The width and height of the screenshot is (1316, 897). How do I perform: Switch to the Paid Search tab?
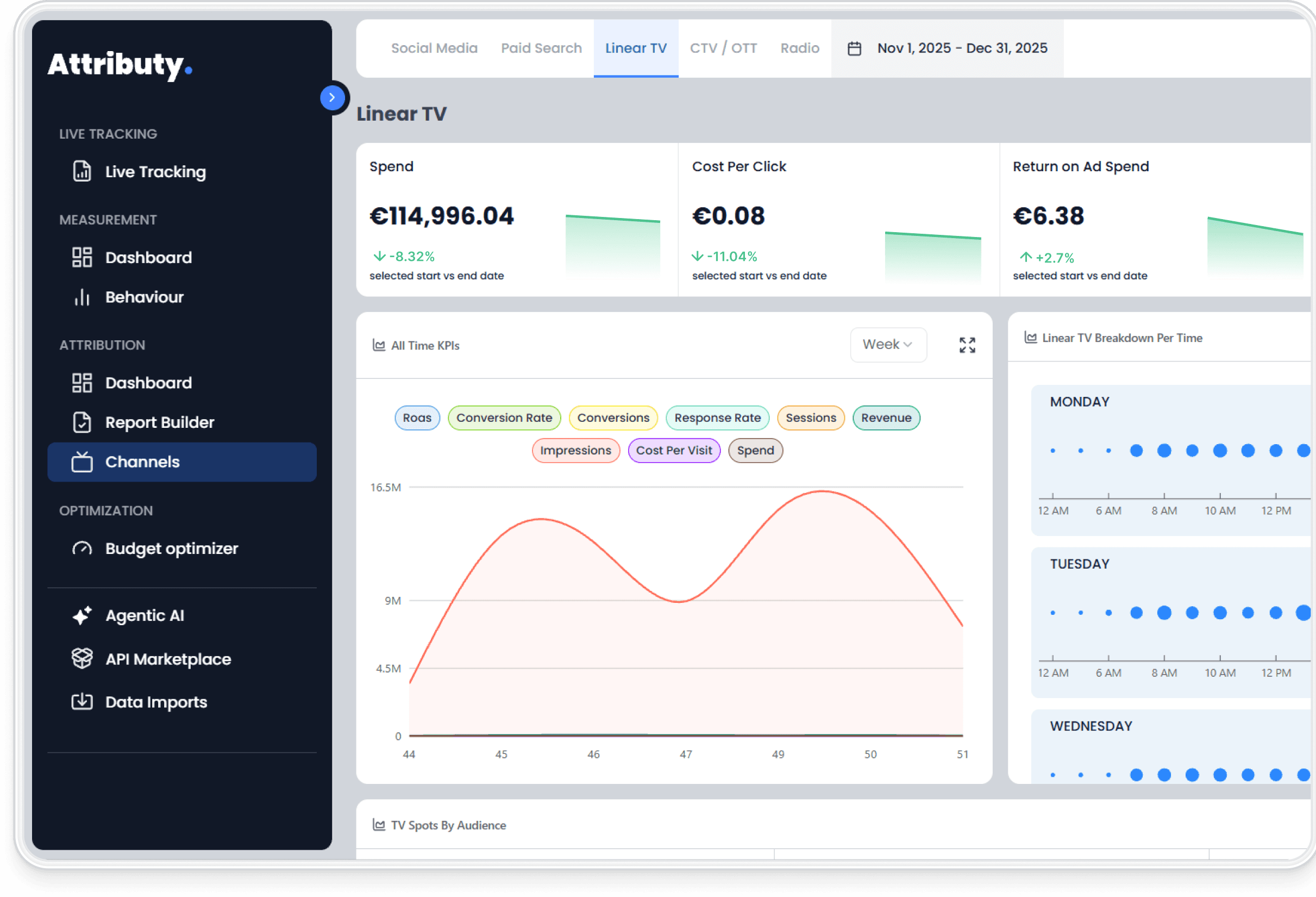click(541, 48)
